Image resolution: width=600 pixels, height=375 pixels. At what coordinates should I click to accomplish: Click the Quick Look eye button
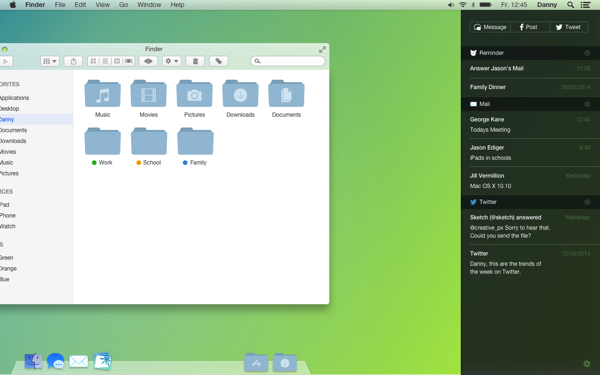(x=148, y=61)
